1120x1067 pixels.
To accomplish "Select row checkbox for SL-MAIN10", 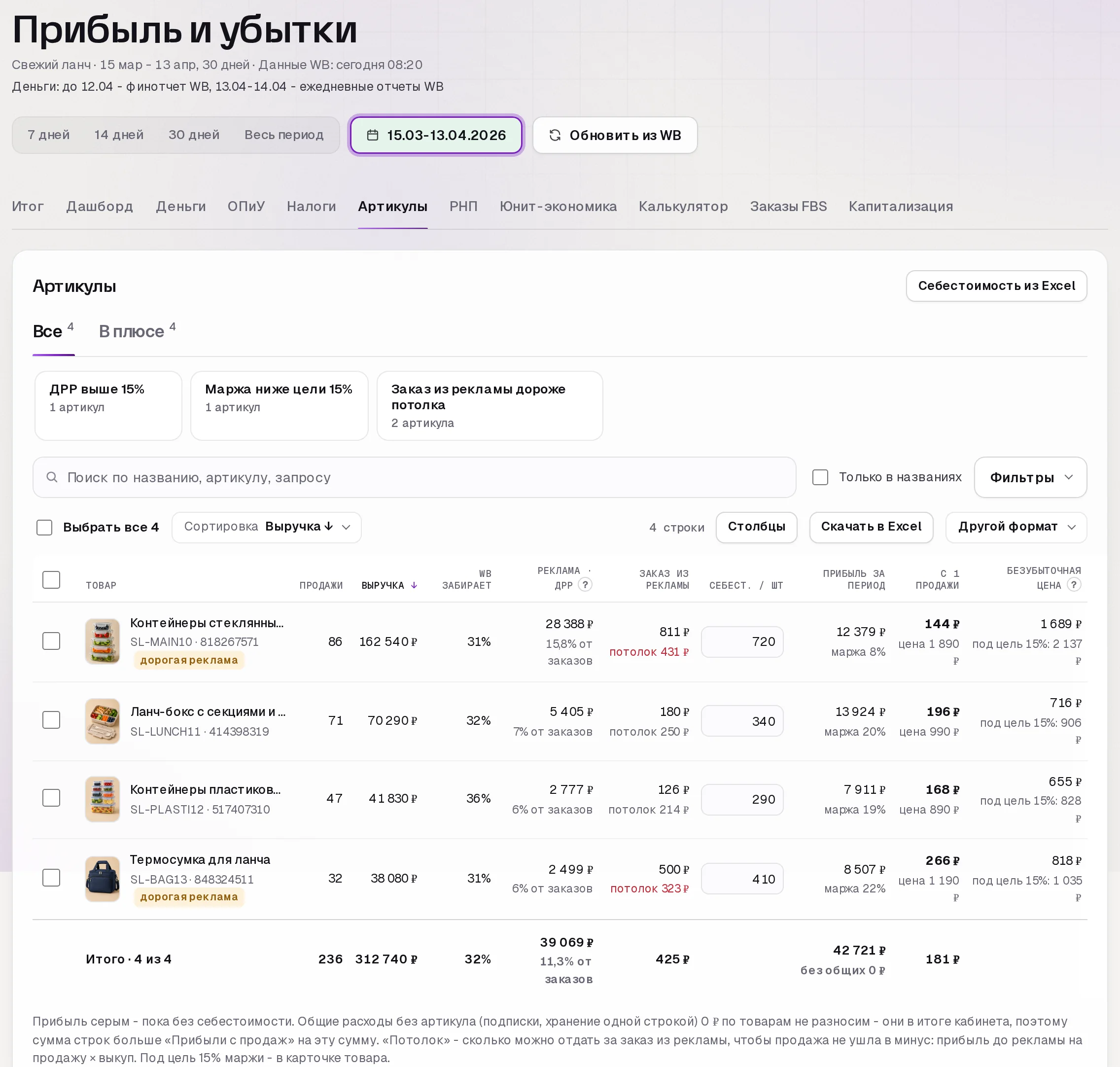I will [x=51, y=641].
